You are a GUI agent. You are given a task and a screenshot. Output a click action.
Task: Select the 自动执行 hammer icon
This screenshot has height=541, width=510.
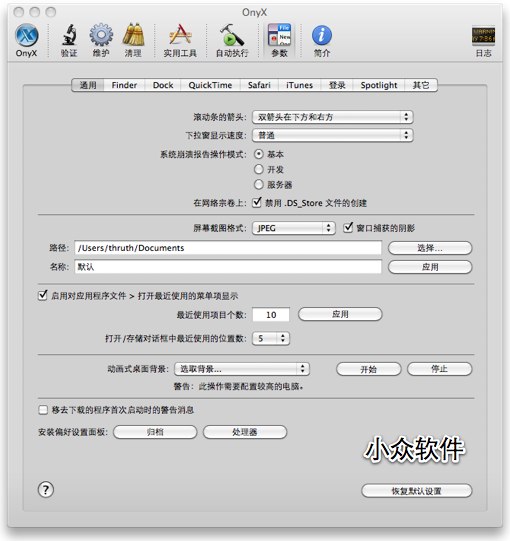coord(232,35)
